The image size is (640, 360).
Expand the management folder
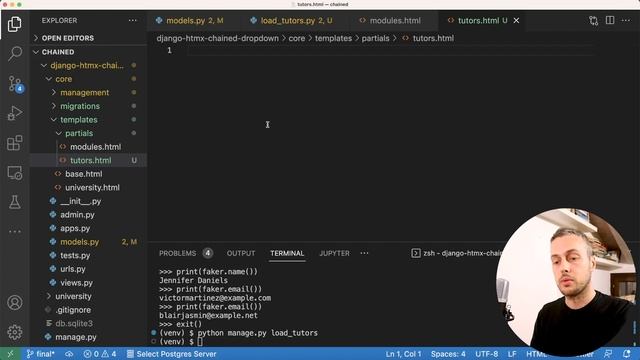pos(84,93)
